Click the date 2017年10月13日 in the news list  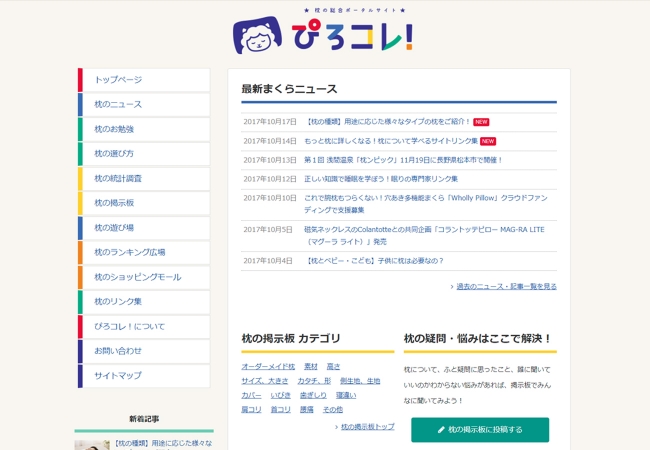(270, 160)
